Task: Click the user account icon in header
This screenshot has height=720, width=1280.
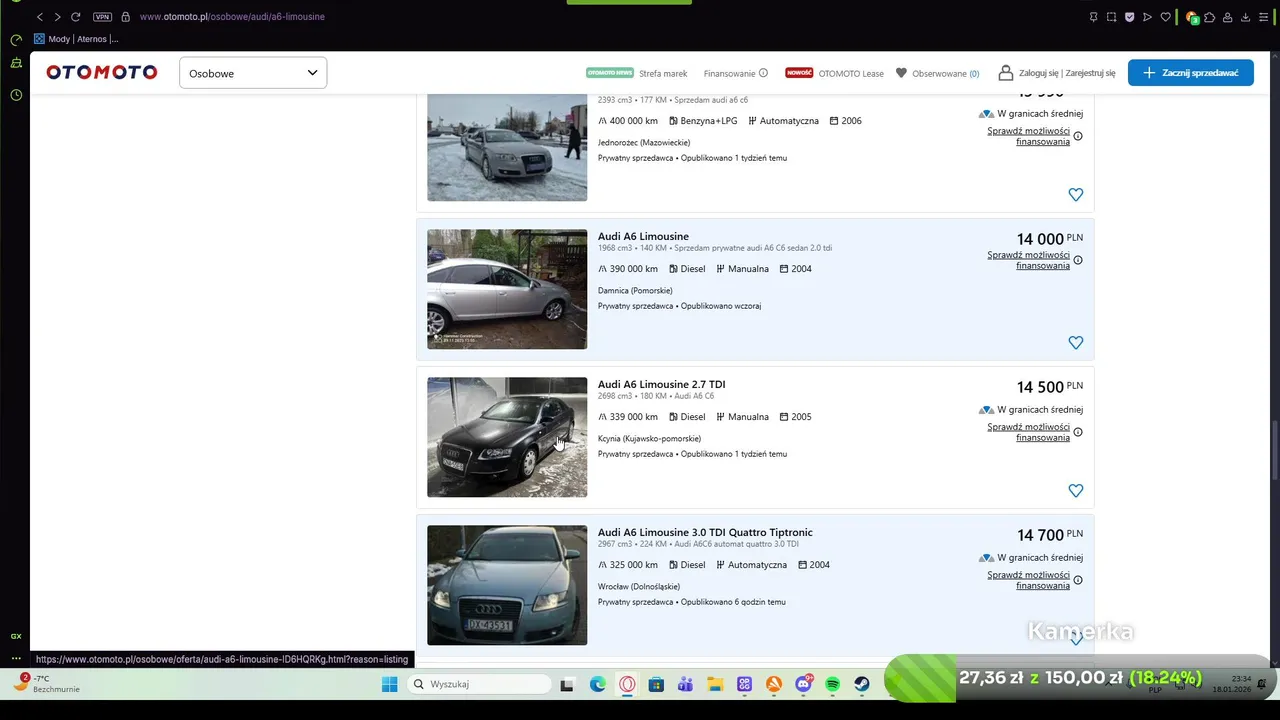Action: [1005, 73]
